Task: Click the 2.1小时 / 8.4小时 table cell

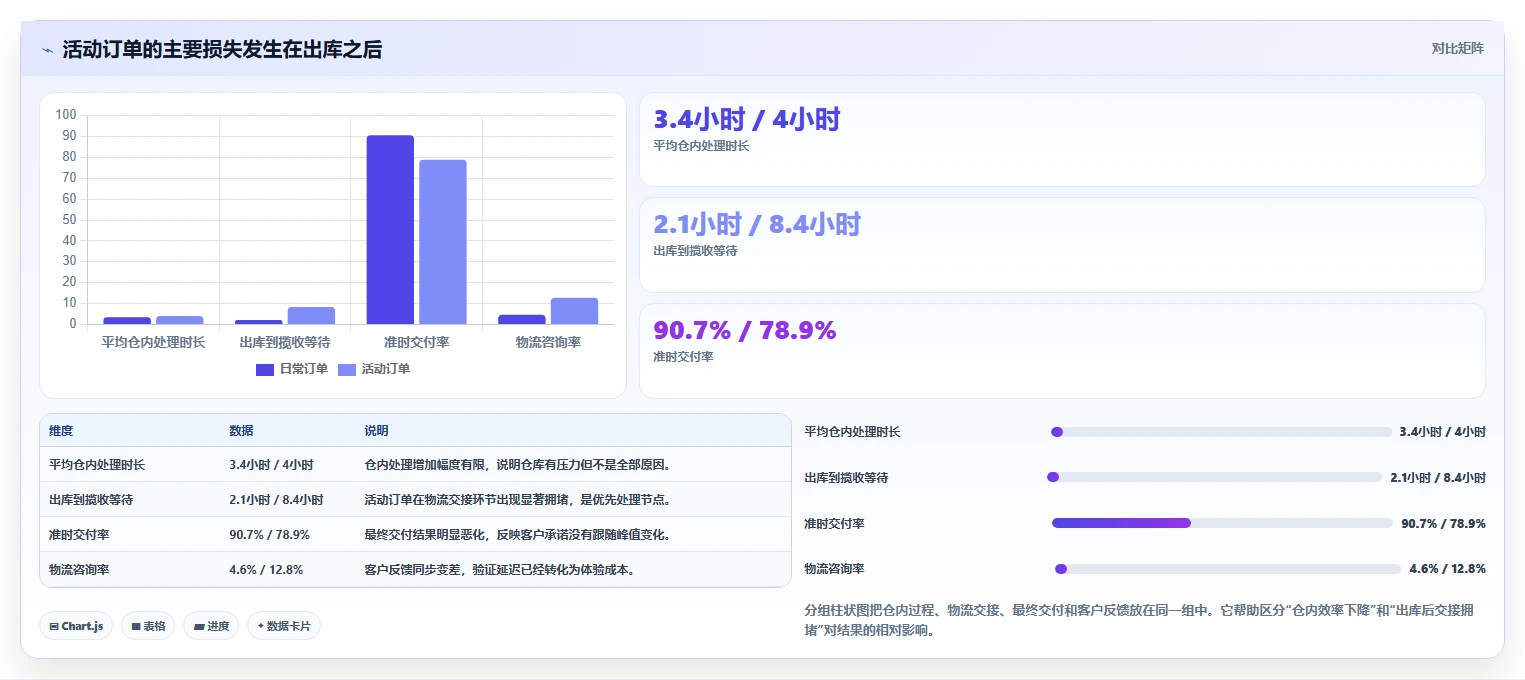Action: click(276, 499)
